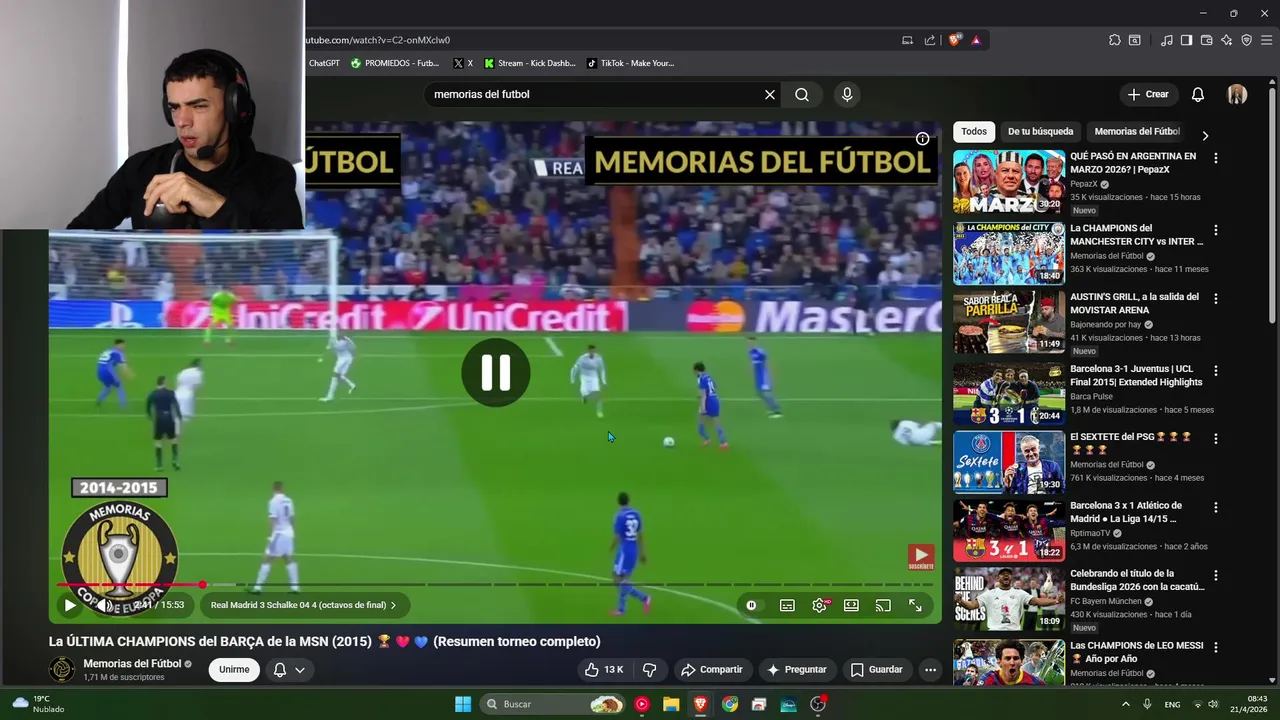Click the Brave Shields lion icon

tap(955, 40)
